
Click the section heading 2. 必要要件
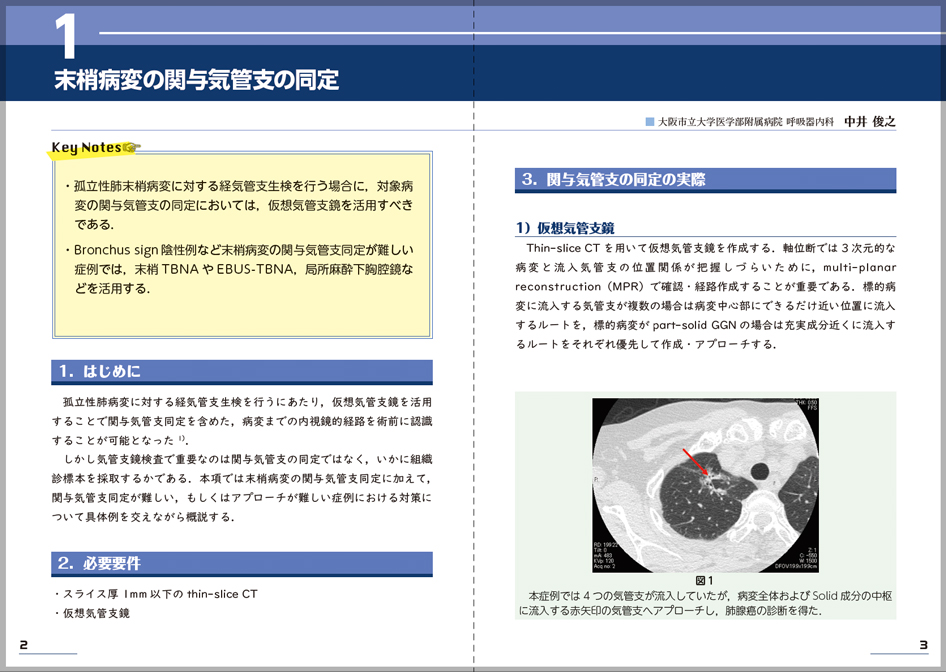click(x=242, y=563)
